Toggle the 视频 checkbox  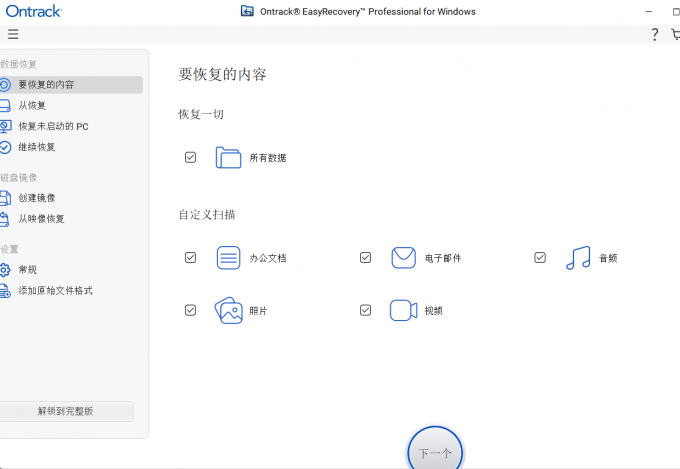tap(366, 310)
